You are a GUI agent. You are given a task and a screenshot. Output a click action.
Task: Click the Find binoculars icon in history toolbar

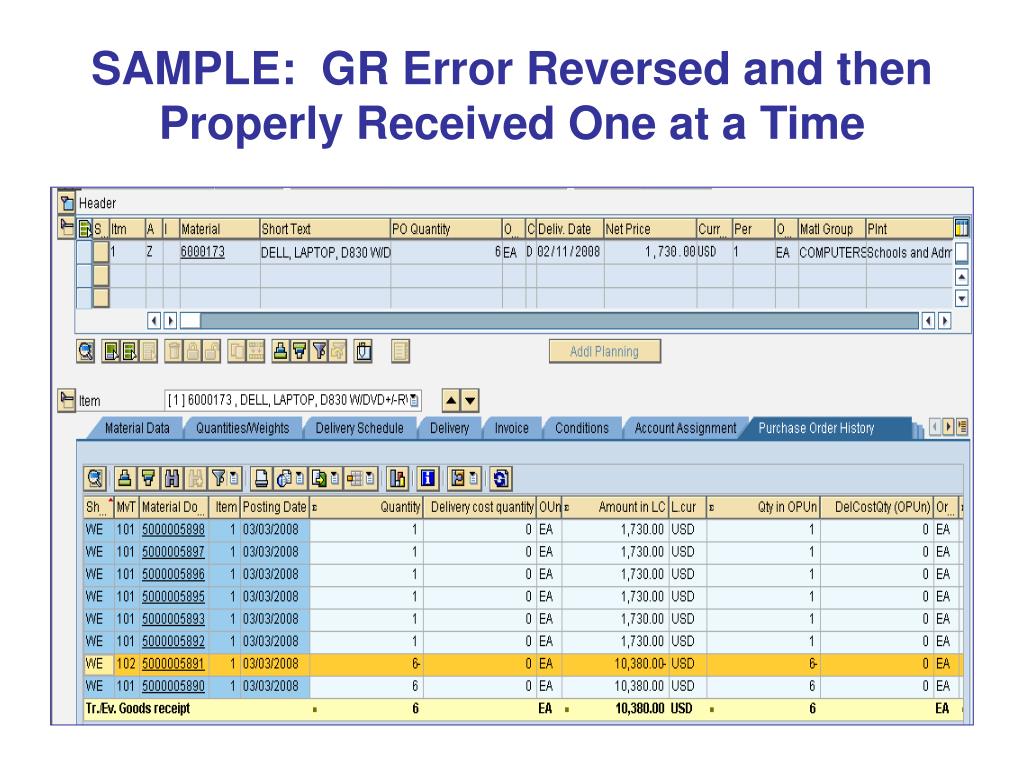click(x=171, y=479)
